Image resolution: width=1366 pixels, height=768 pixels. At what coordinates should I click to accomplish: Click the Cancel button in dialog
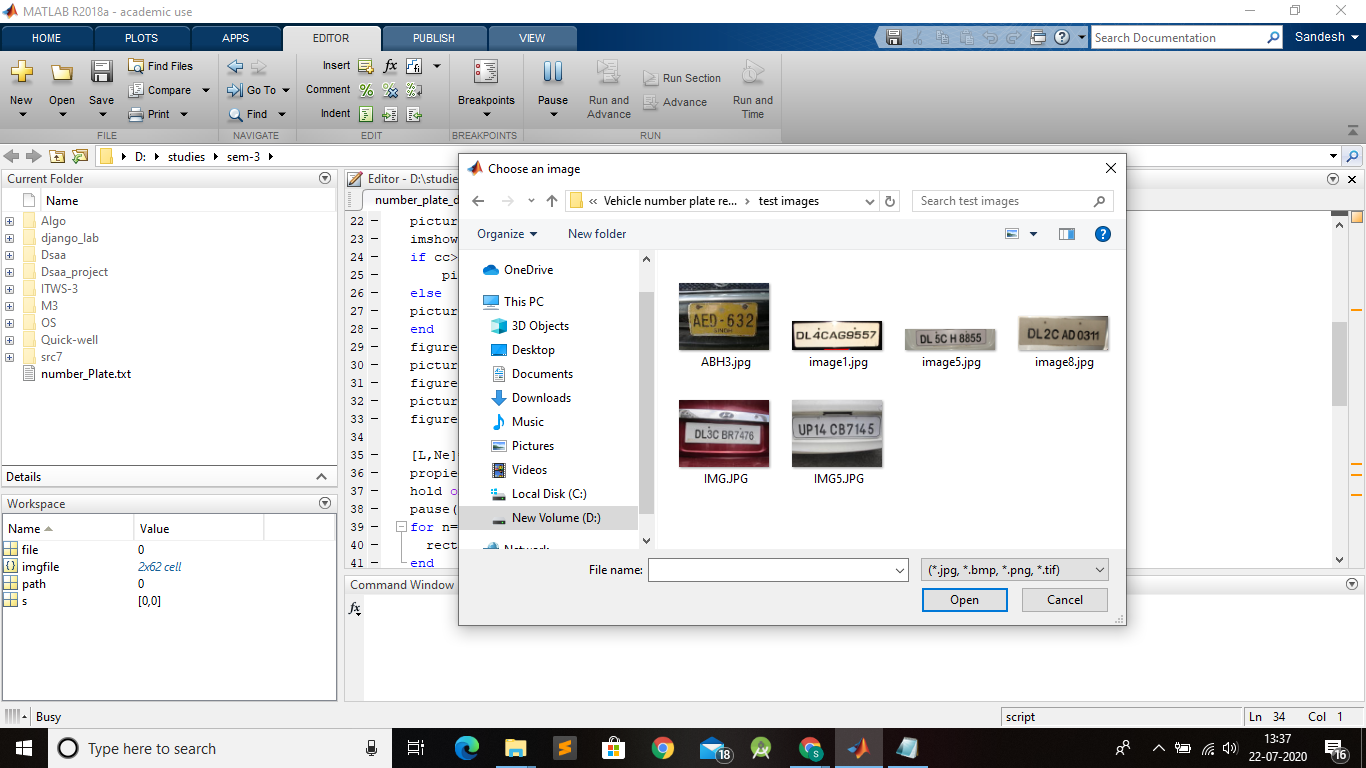[1064, 600]
